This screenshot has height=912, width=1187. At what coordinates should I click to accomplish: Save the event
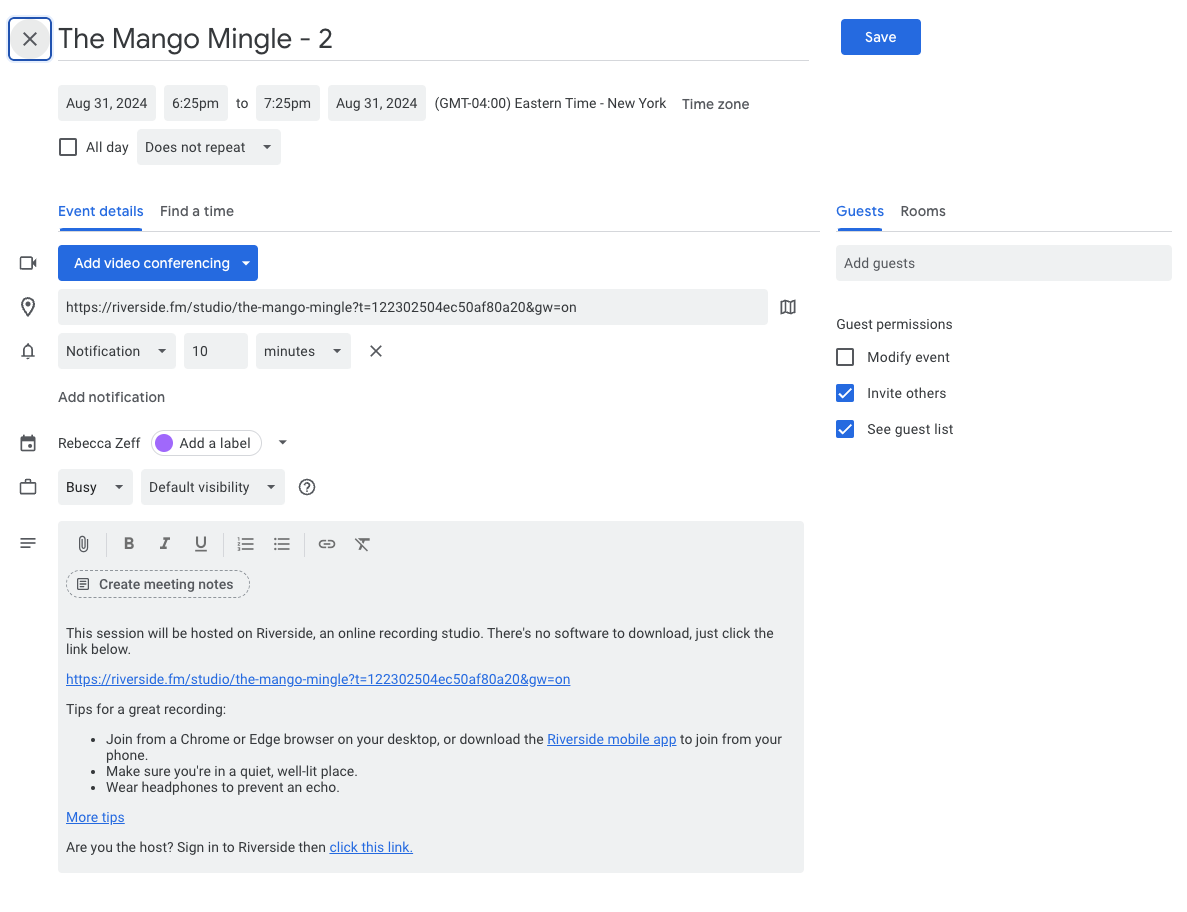pos(880,37)
